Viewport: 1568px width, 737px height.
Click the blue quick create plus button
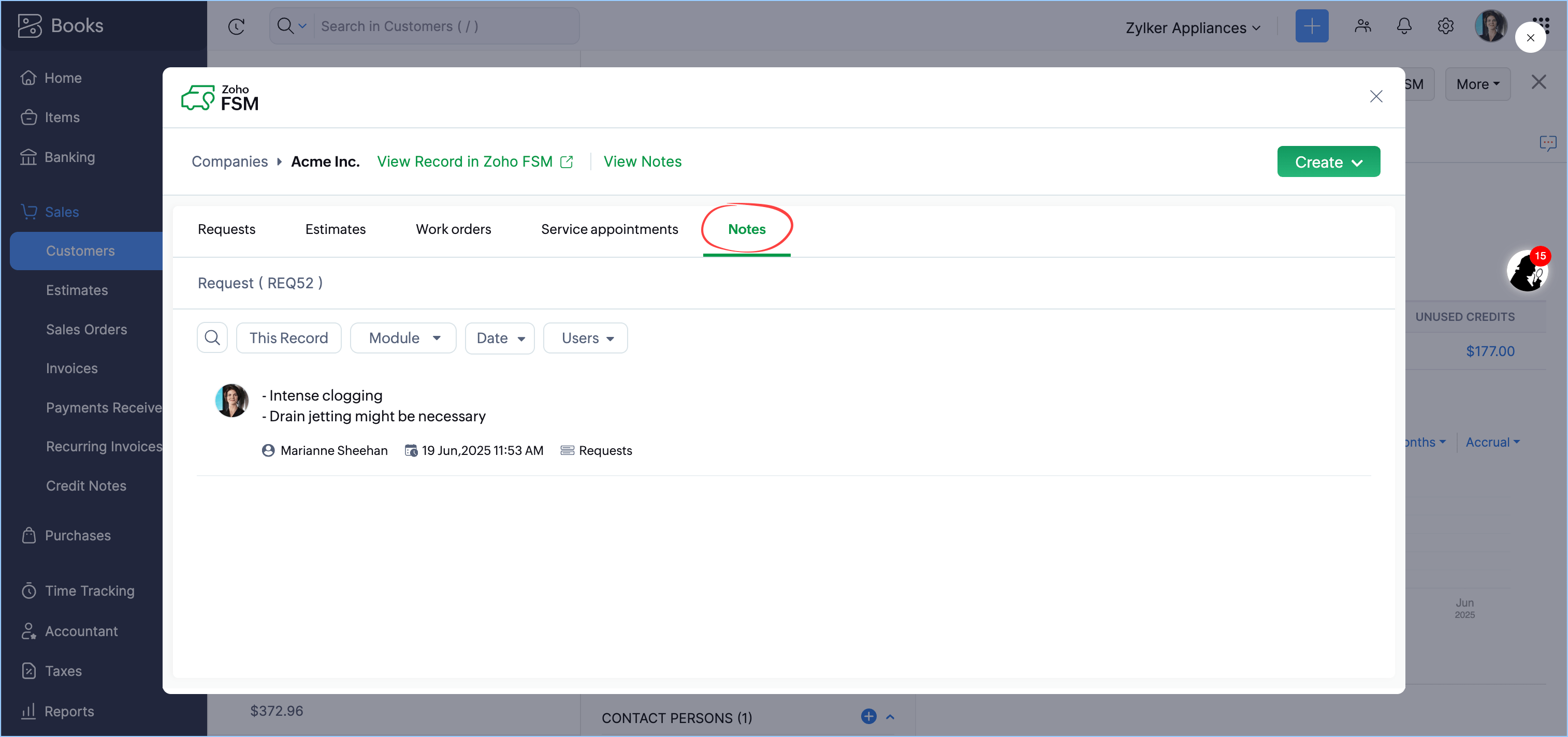(x=1311, y=26)
